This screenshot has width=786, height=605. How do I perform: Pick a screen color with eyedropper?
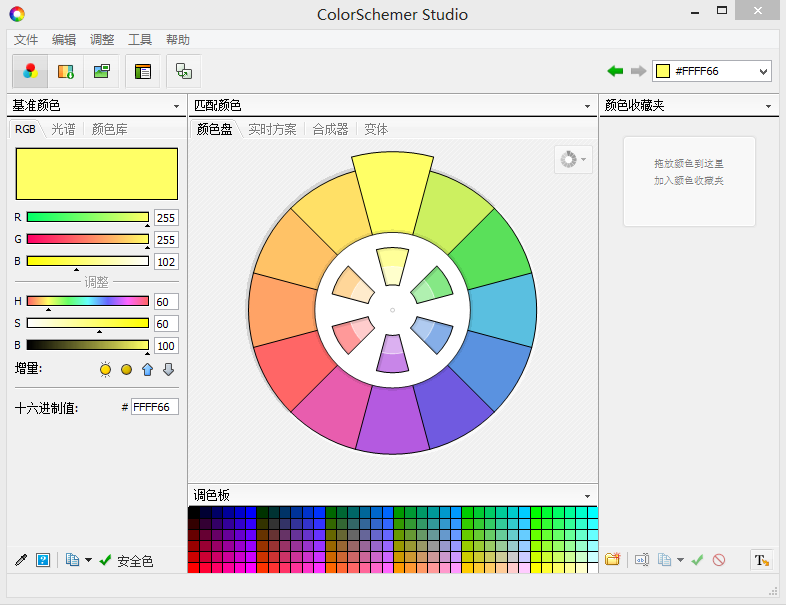pyautogui.click(x=21, y=559)
